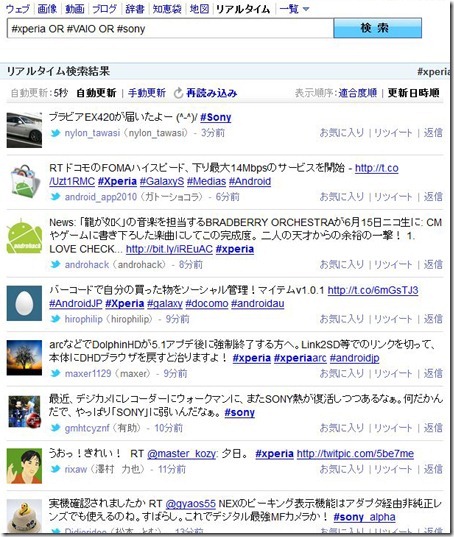Open nylon_tawasi car avatar thumbnail

pos(24,130)
